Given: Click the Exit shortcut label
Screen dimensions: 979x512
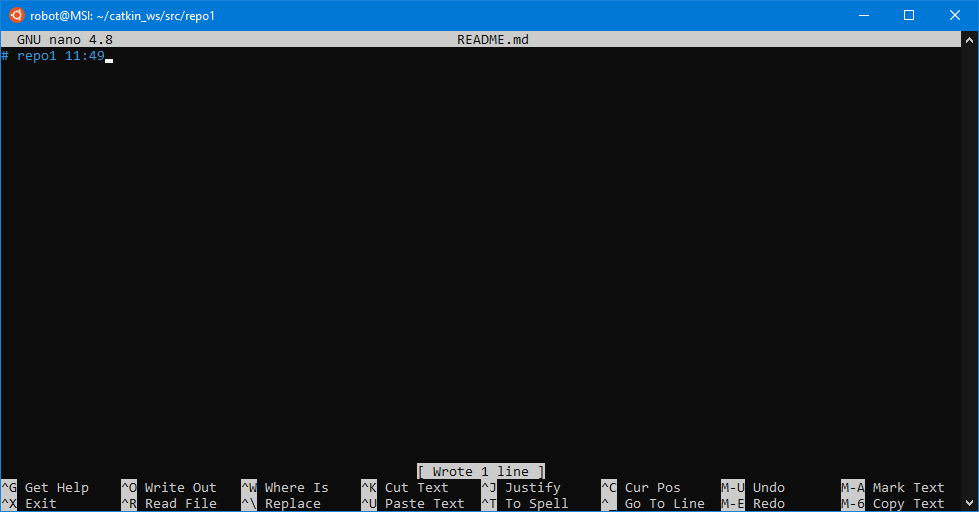Looking at the screenshot, I should 40,504.
